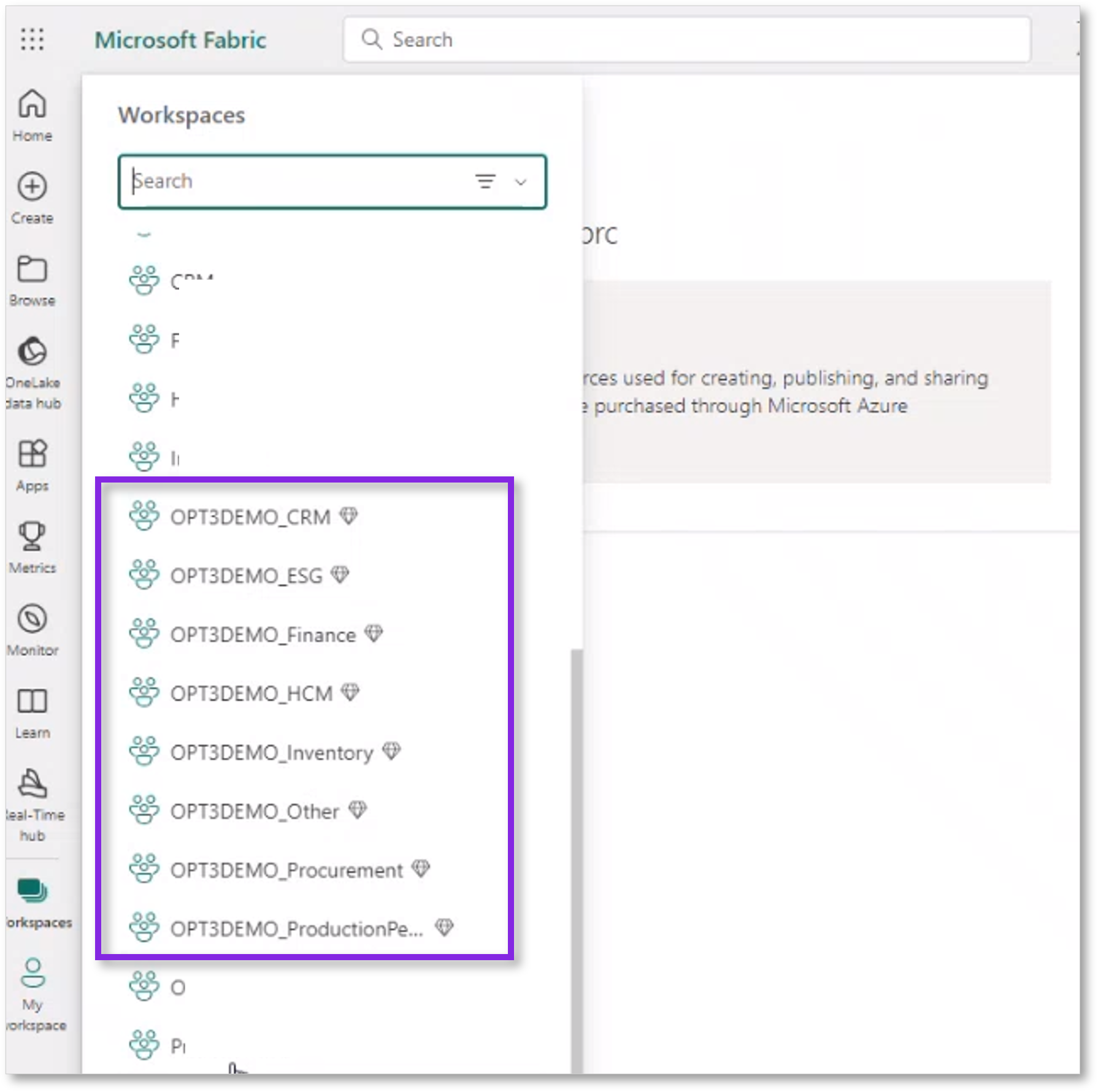Expand the filter dropdown beside workspace search
This screenshot has width=1098, height=1092.
520,181
